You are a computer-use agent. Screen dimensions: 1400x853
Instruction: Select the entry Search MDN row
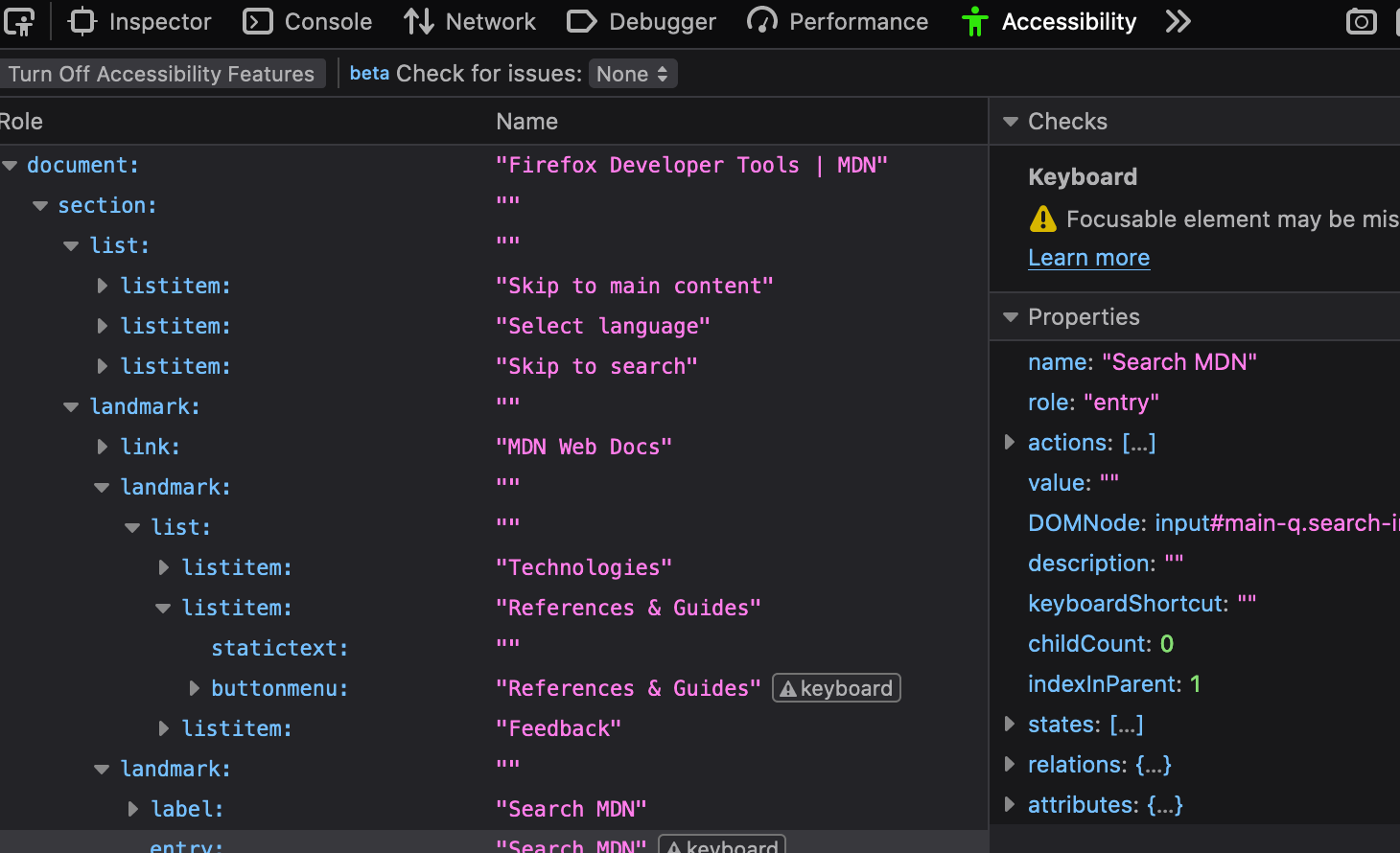click(494, 841)
